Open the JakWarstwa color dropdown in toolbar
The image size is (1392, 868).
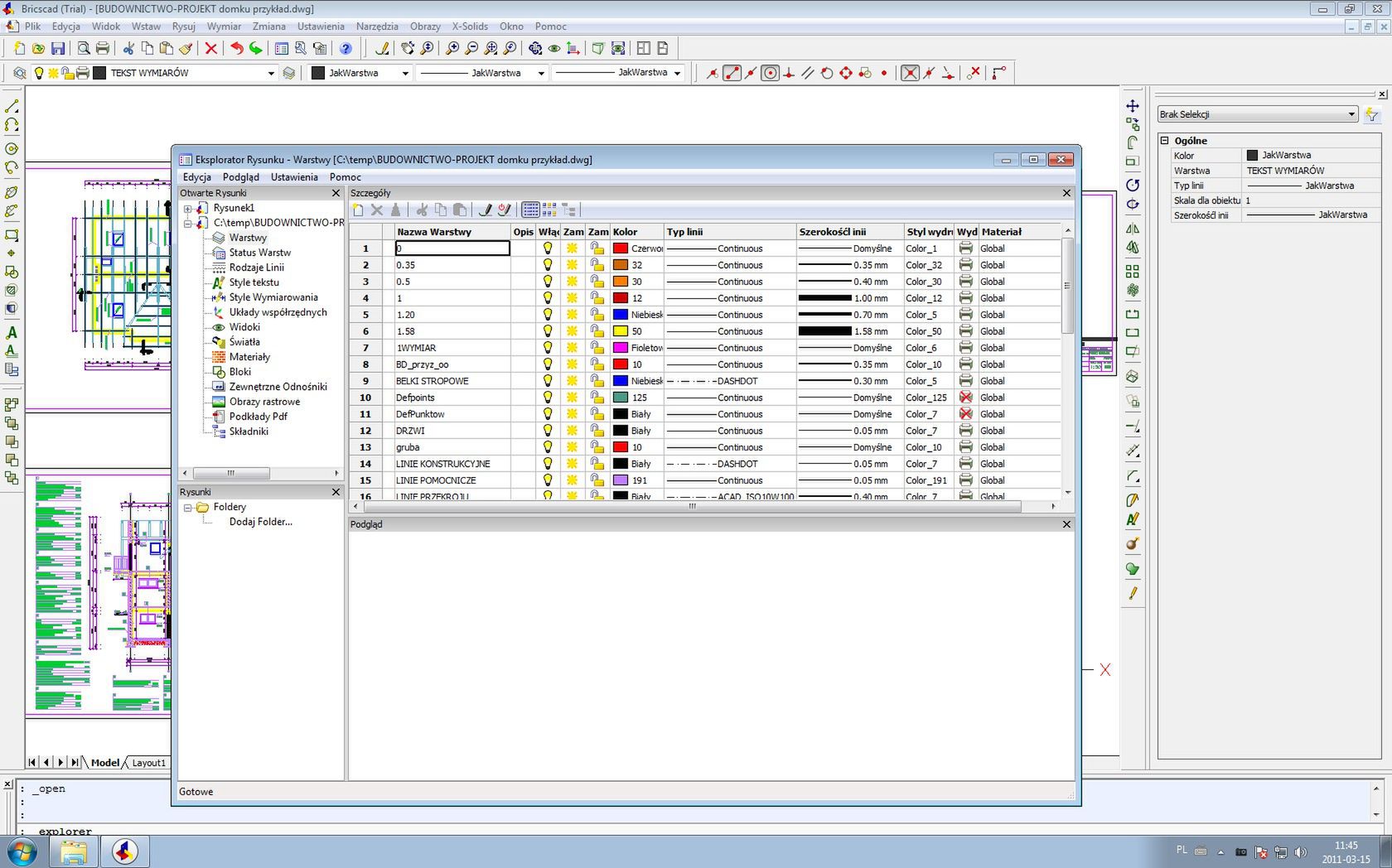pyautogui.click(x=404, y=73)
